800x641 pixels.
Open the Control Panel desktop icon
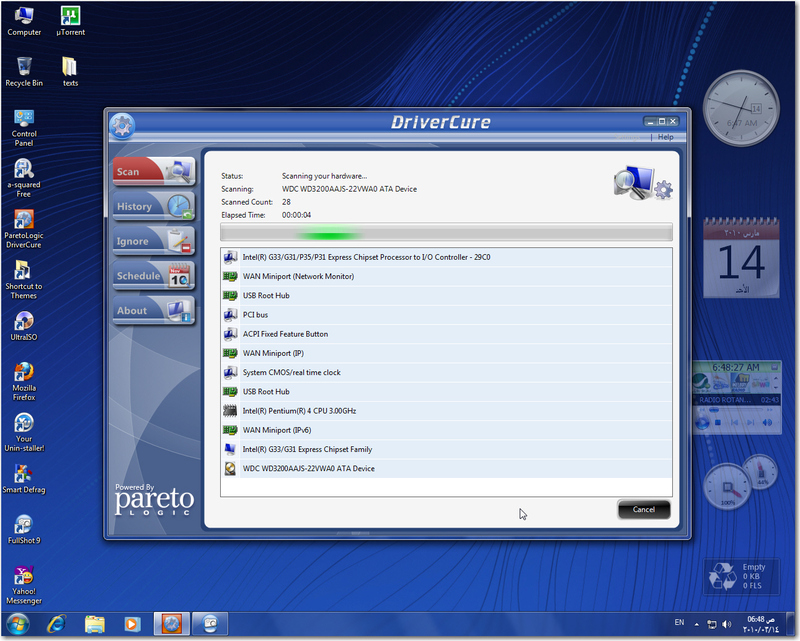coord(24,128)
